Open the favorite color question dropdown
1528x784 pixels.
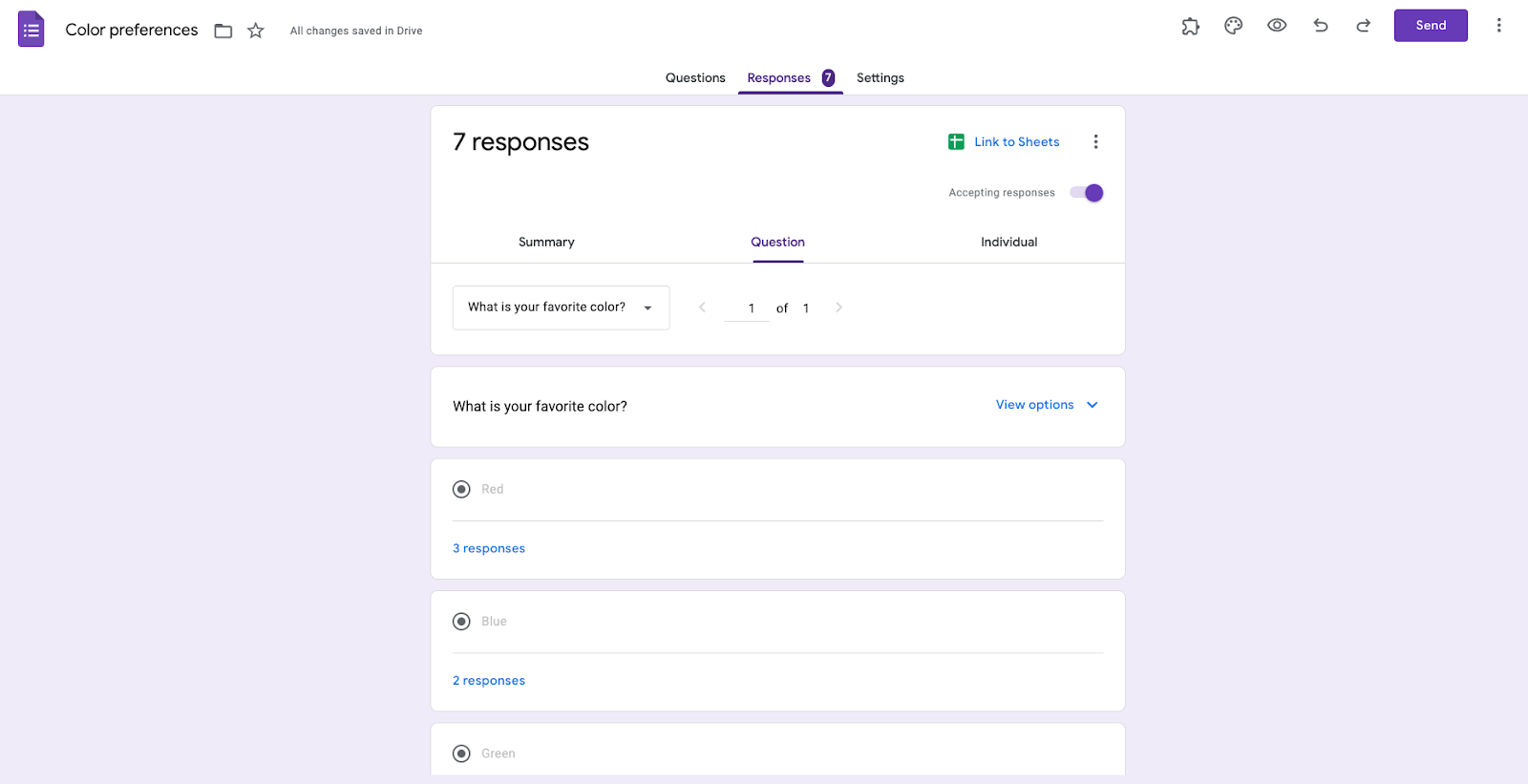click(x=561, y=307)
